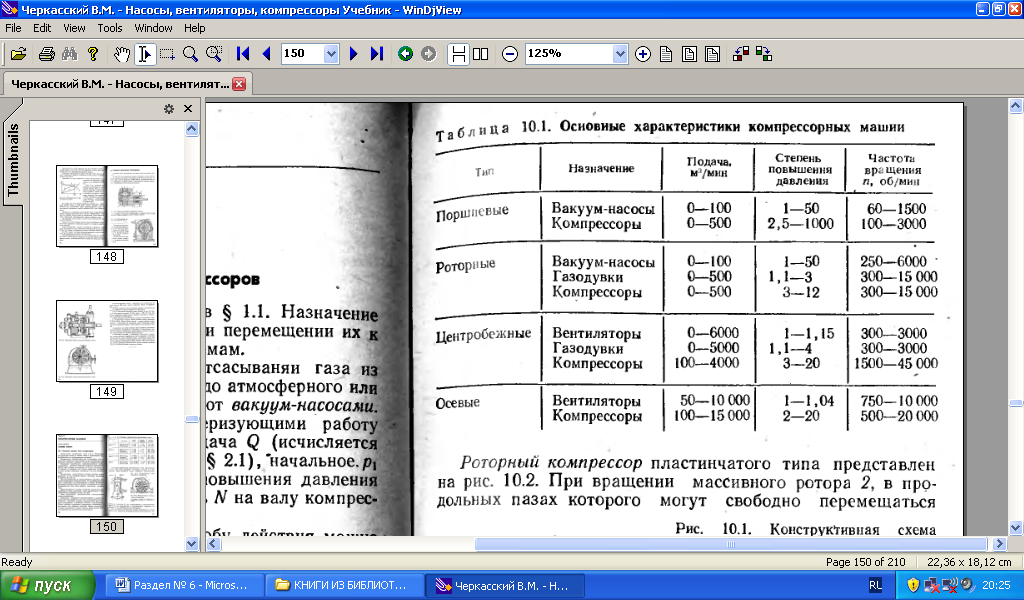
Task: Close the thumbnails panel with X
Action: (x=188, y=109)
